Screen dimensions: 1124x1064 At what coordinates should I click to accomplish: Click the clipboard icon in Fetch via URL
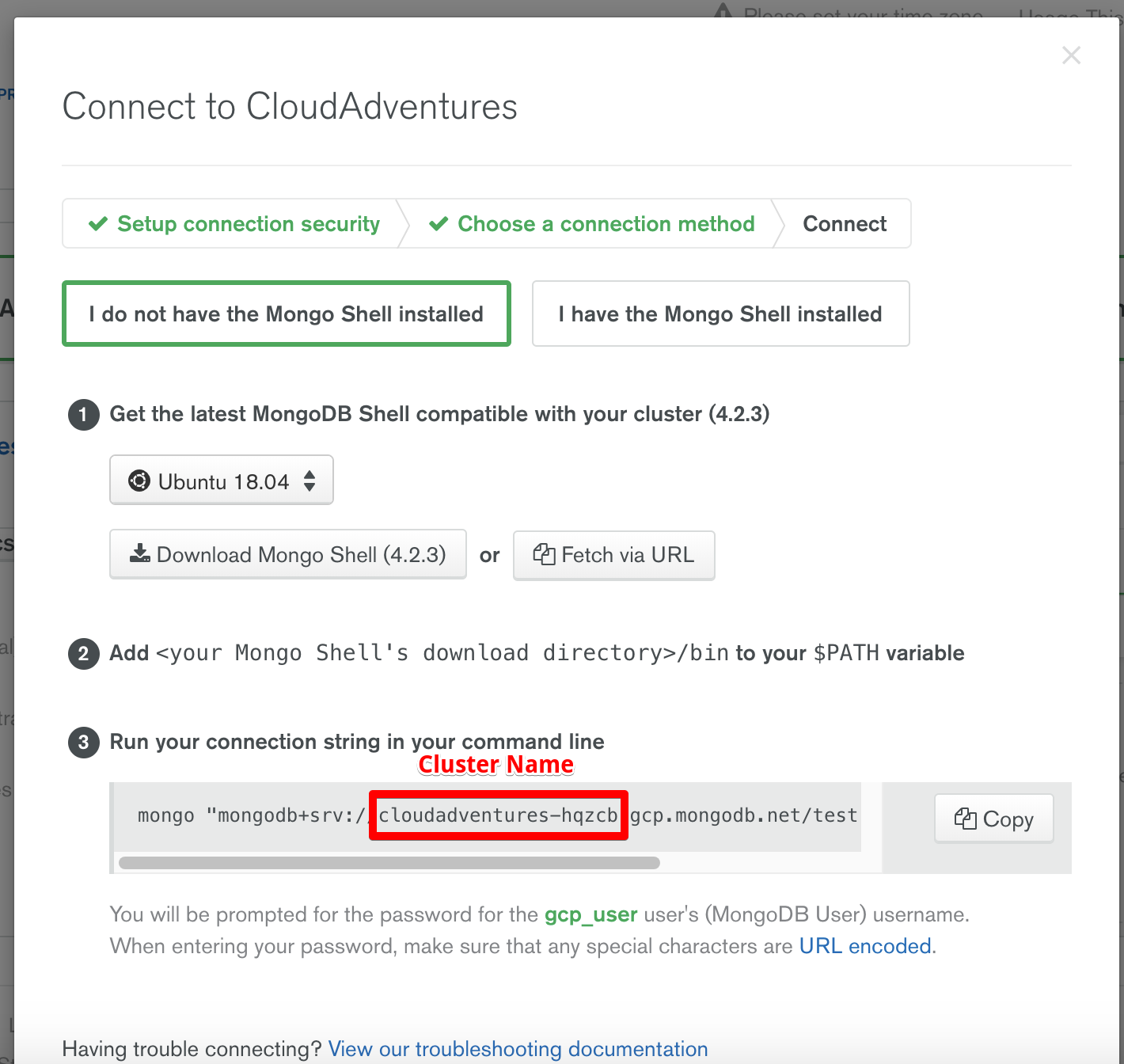544,554
